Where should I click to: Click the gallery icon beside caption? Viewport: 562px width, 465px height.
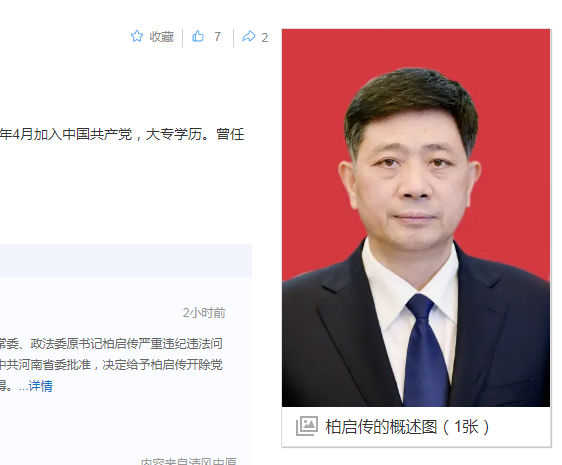306,426
